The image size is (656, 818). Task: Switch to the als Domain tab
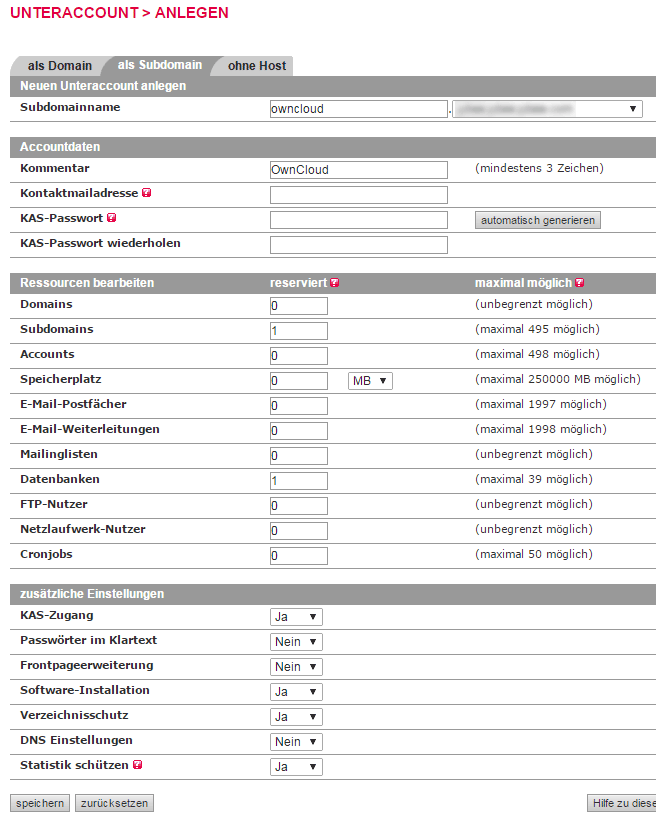tap(59, 66)
